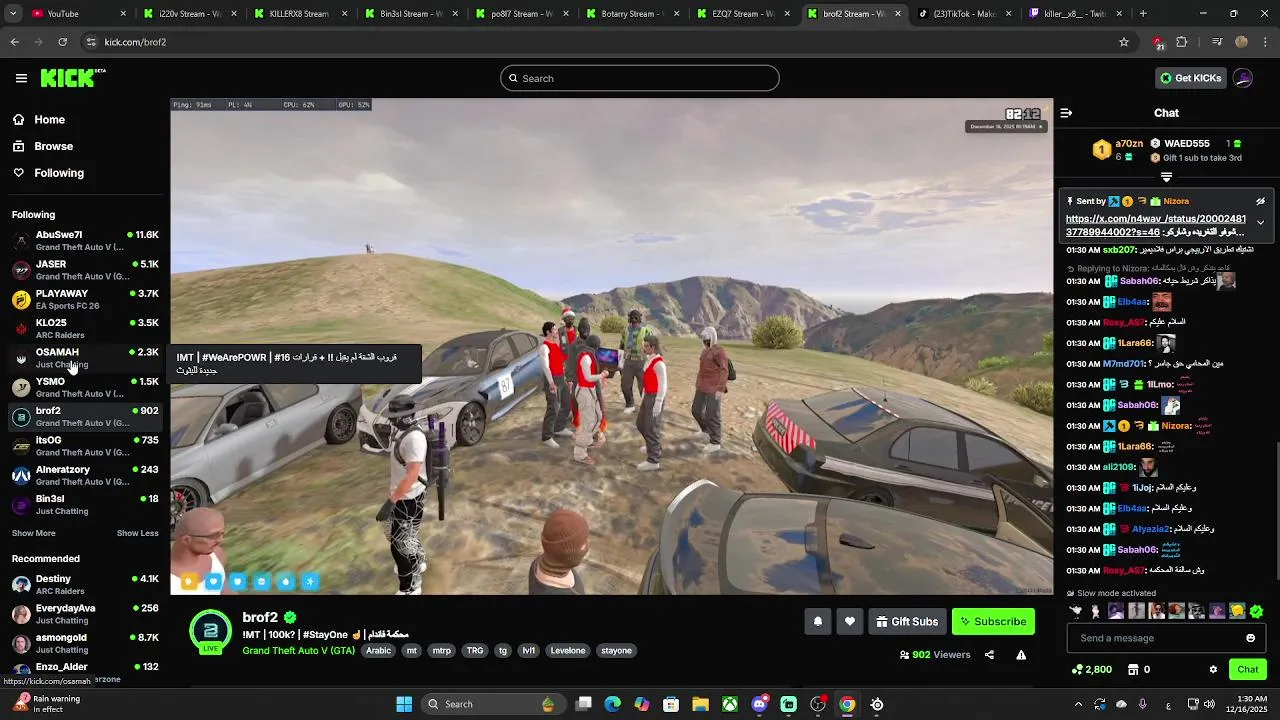This screenshot has width=1280, height=720.
Task: Open Discord from taskbar
Action: click(759, 704)
